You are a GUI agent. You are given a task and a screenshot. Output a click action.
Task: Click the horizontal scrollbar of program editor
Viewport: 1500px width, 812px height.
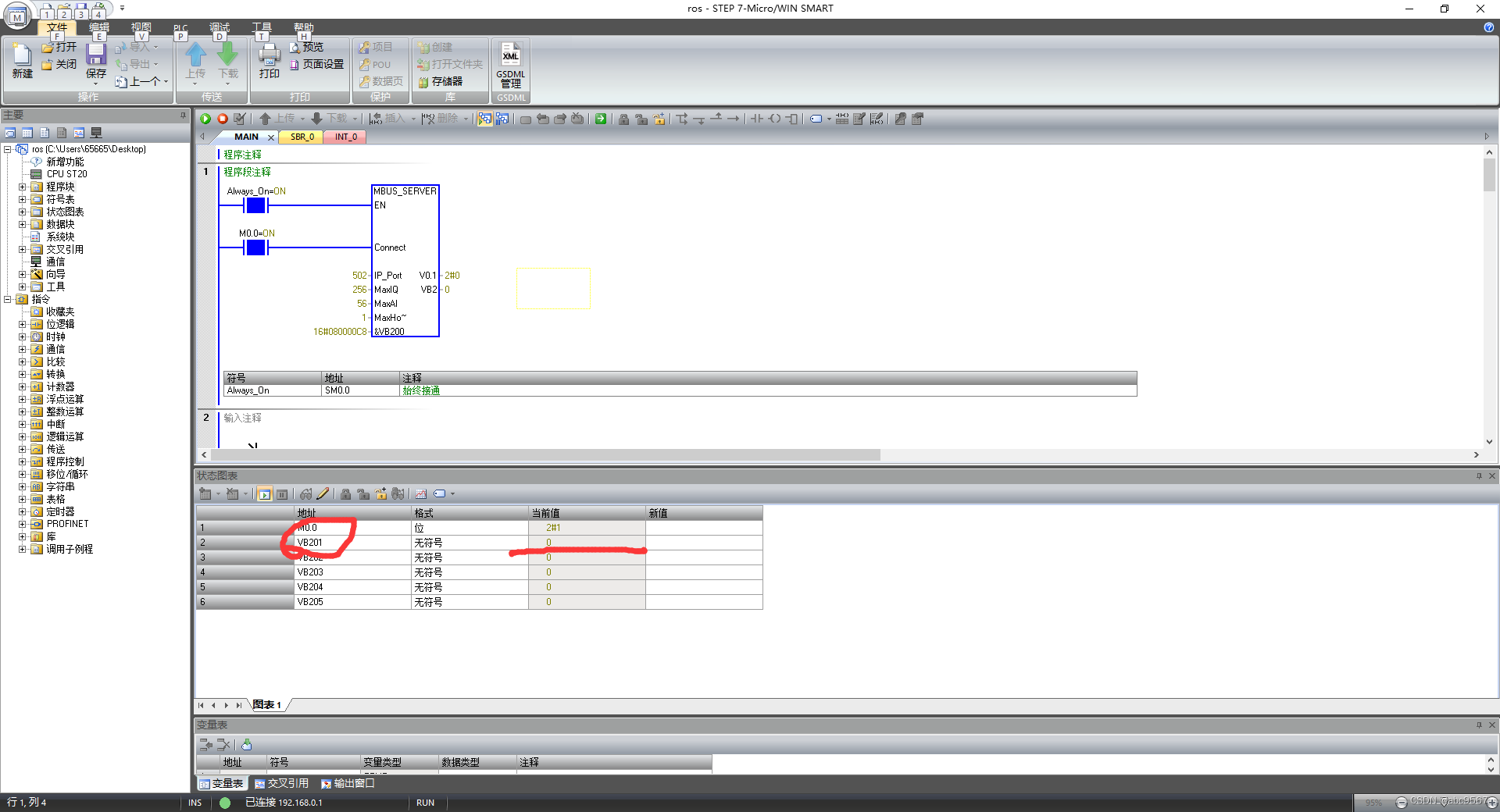point(545,454)
